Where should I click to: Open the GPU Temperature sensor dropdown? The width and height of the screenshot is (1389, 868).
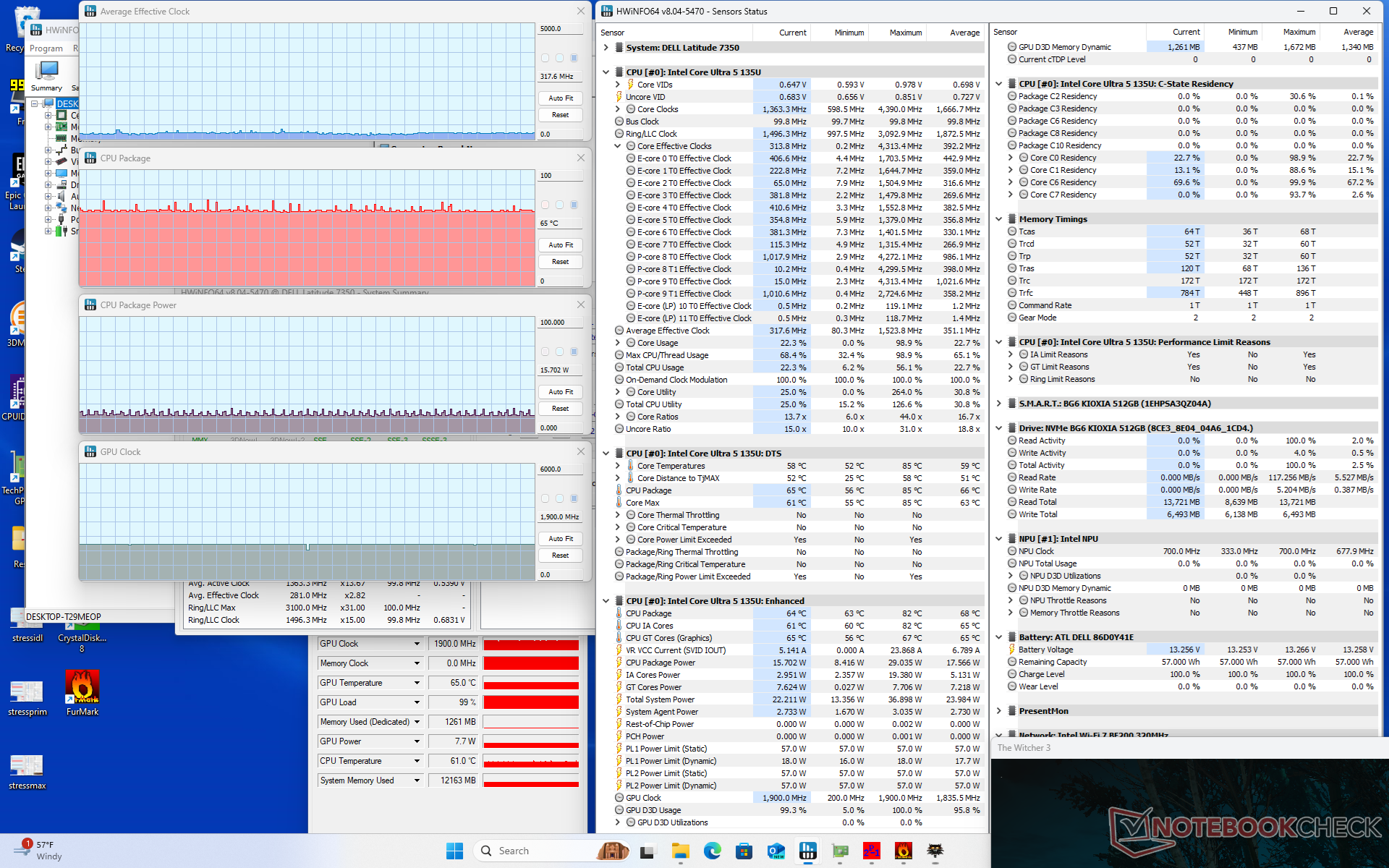tap(417, 683)
